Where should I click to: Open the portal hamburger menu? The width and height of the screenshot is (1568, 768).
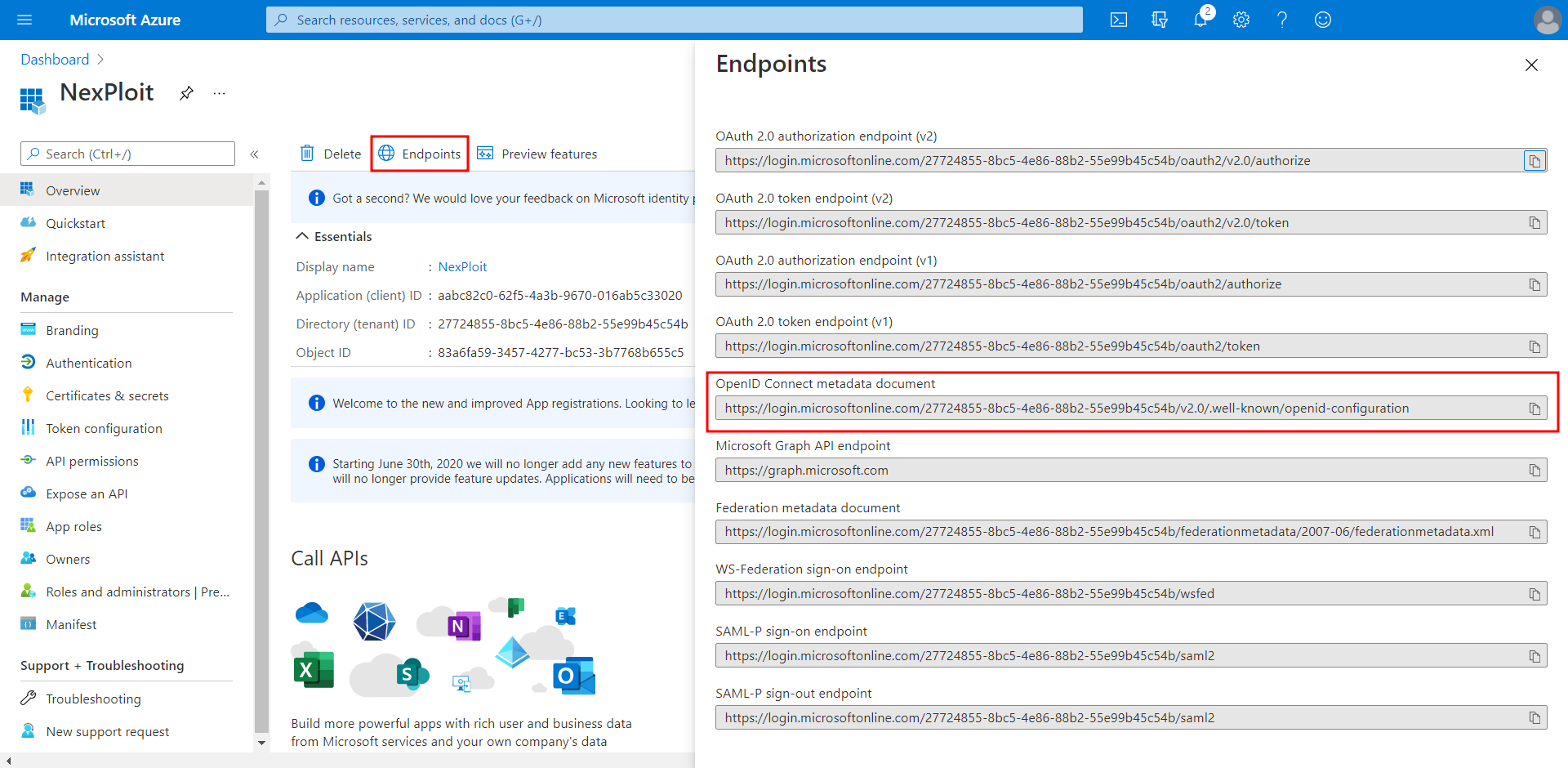(x=24, y=20)
